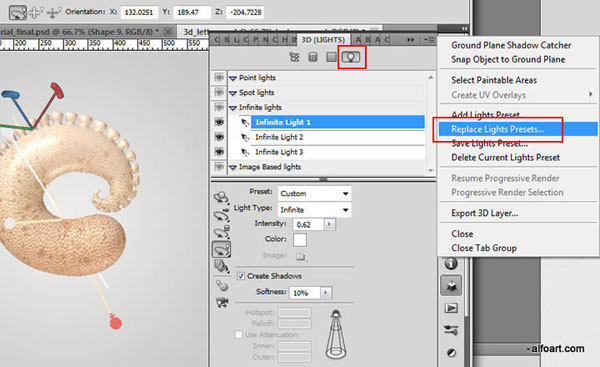Choose Export 3D Layer menu item
Image resolution: width=600 pixels, height=367 pixels.
(485, 213)
